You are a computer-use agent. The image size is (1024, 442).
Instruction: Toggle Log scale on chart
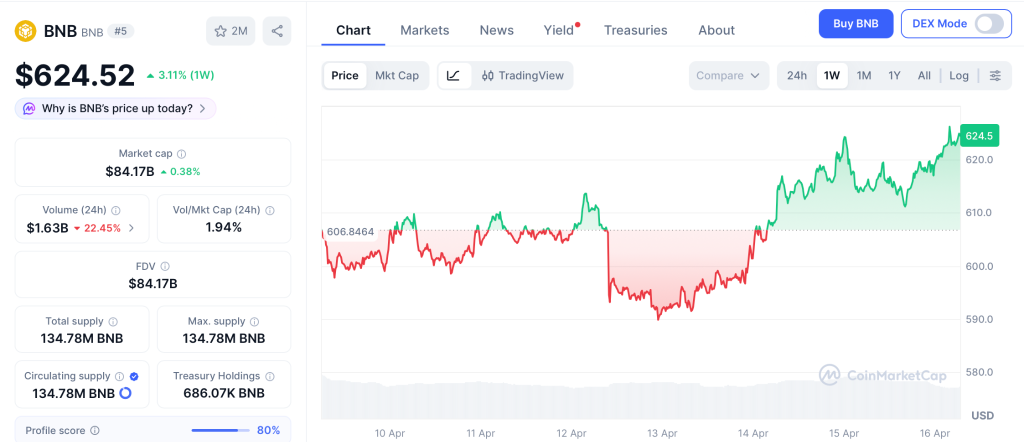coord(959,75)
